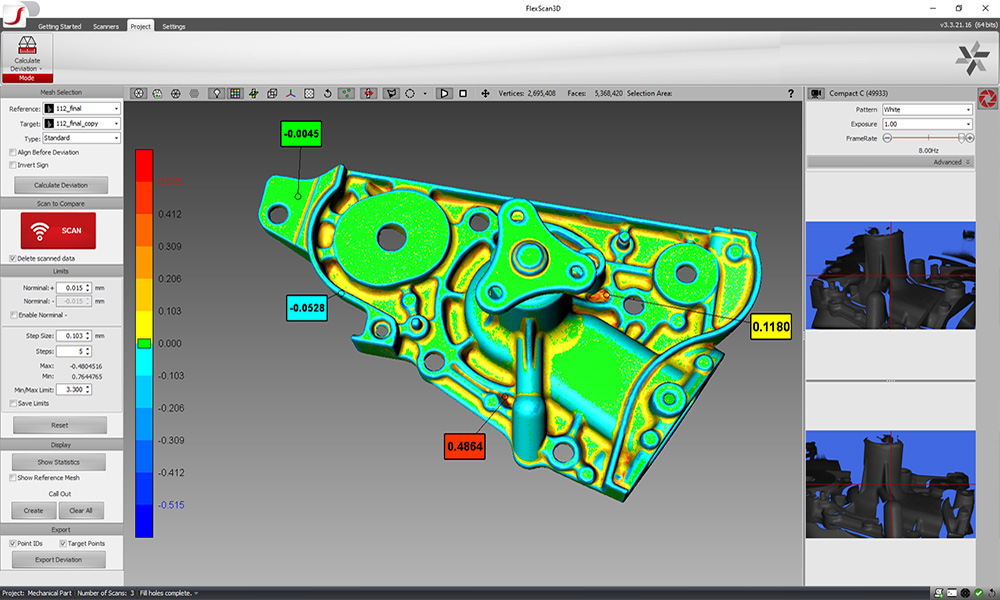The height and width of the screenshot is (600, 1000).
Task: Click the four-arrow move icon in viewport toolbar
Action: pos(486,93)
